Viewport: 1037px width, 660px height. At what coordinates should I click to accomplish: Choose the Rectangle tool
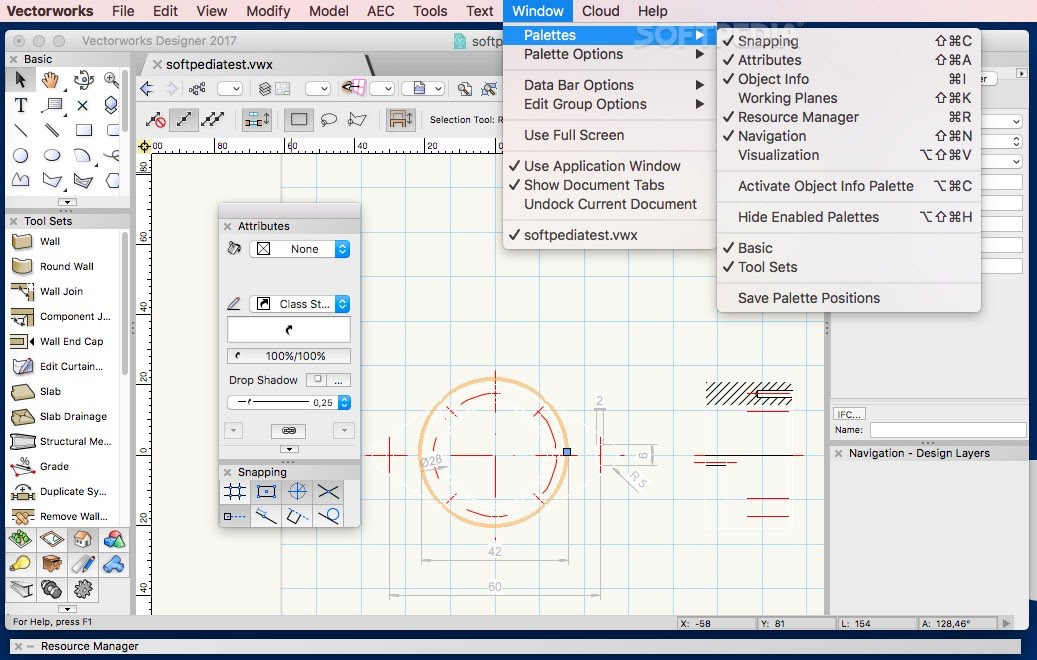(x=83, y=130)
